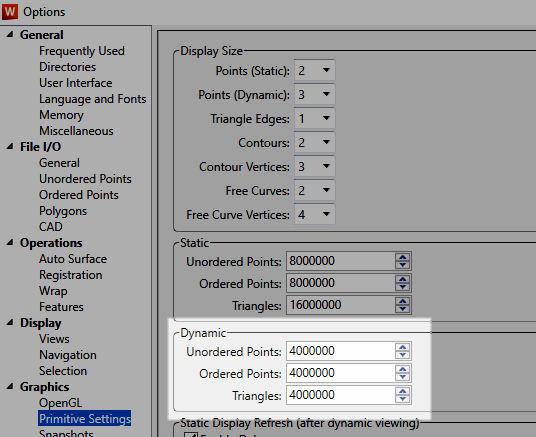Select Polygons in the options tree
Screen dimensions: 536x437
[x=63, y=211]
